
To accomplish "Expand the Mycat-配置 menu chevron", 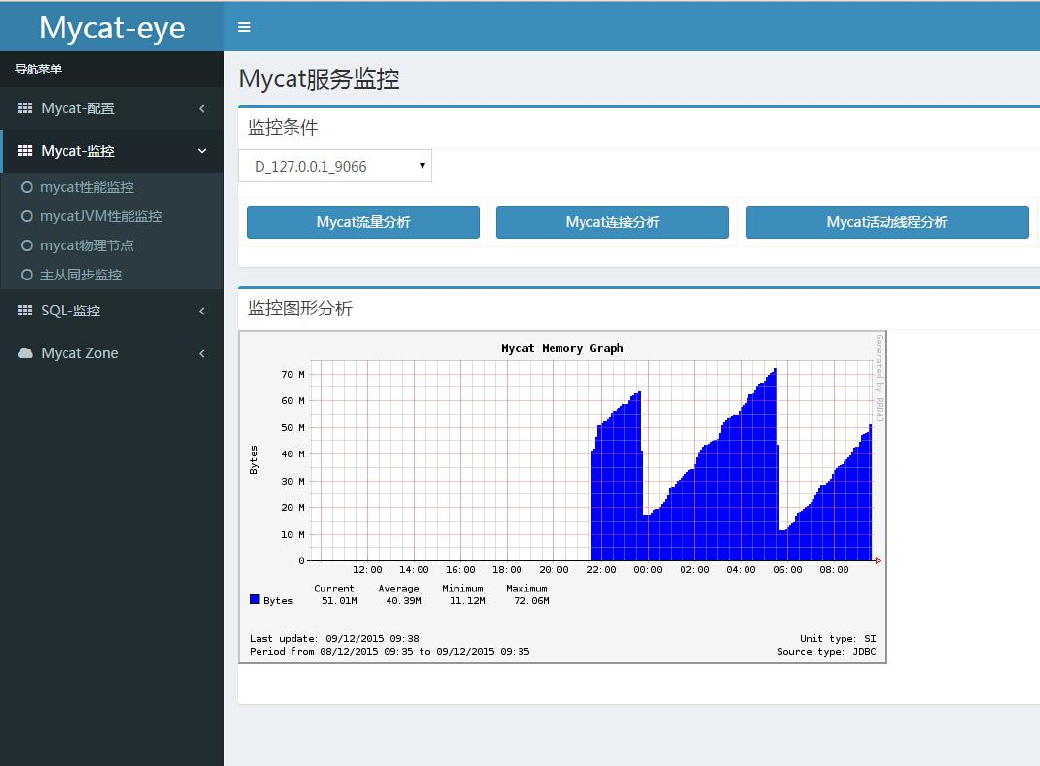I will point(202,108).
